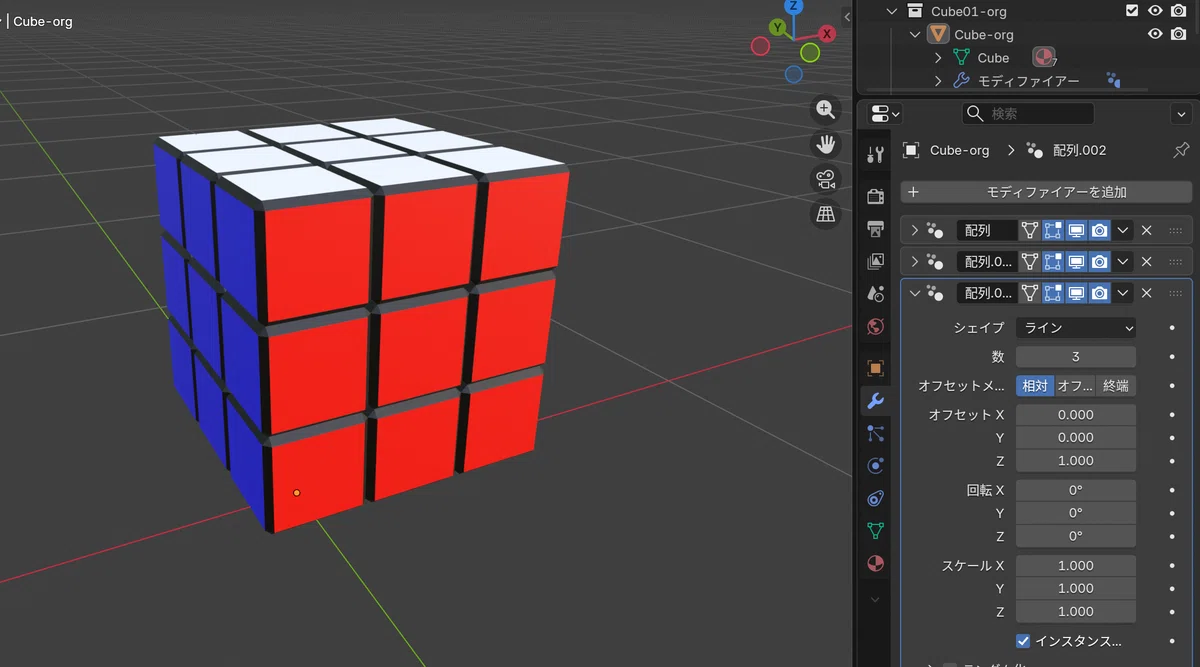Viewport: 1200px width, 667px height.
Task: Disable render for Cube-org via camera icon
Action: 1178,34
